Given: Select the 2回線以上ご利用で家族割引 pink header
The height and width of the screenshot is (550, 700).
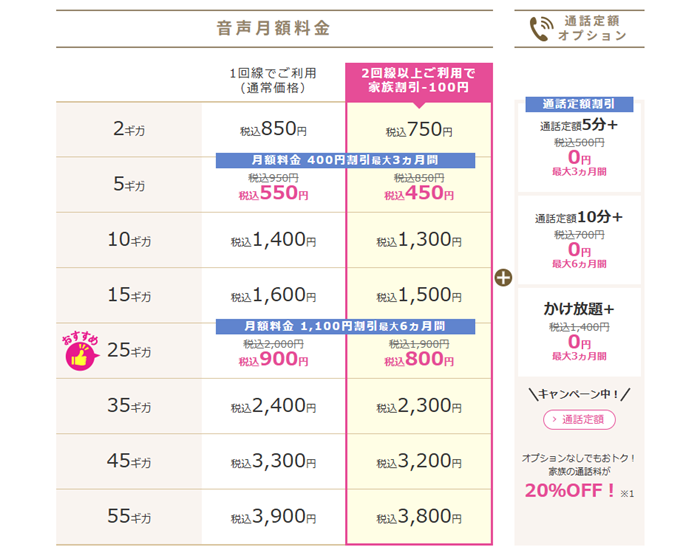Looking at the screenshot, I should (419, 81).
